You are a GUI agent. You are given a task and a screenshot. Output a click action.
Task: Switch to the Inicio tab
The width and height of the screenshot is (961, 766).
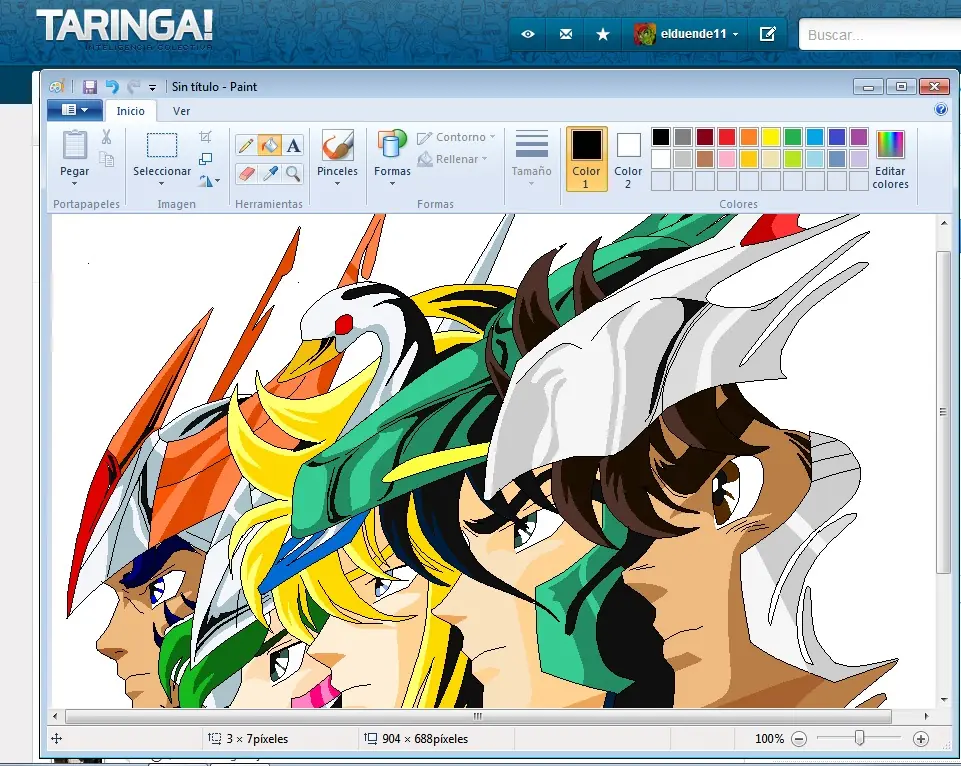click(x=131, y=111)
